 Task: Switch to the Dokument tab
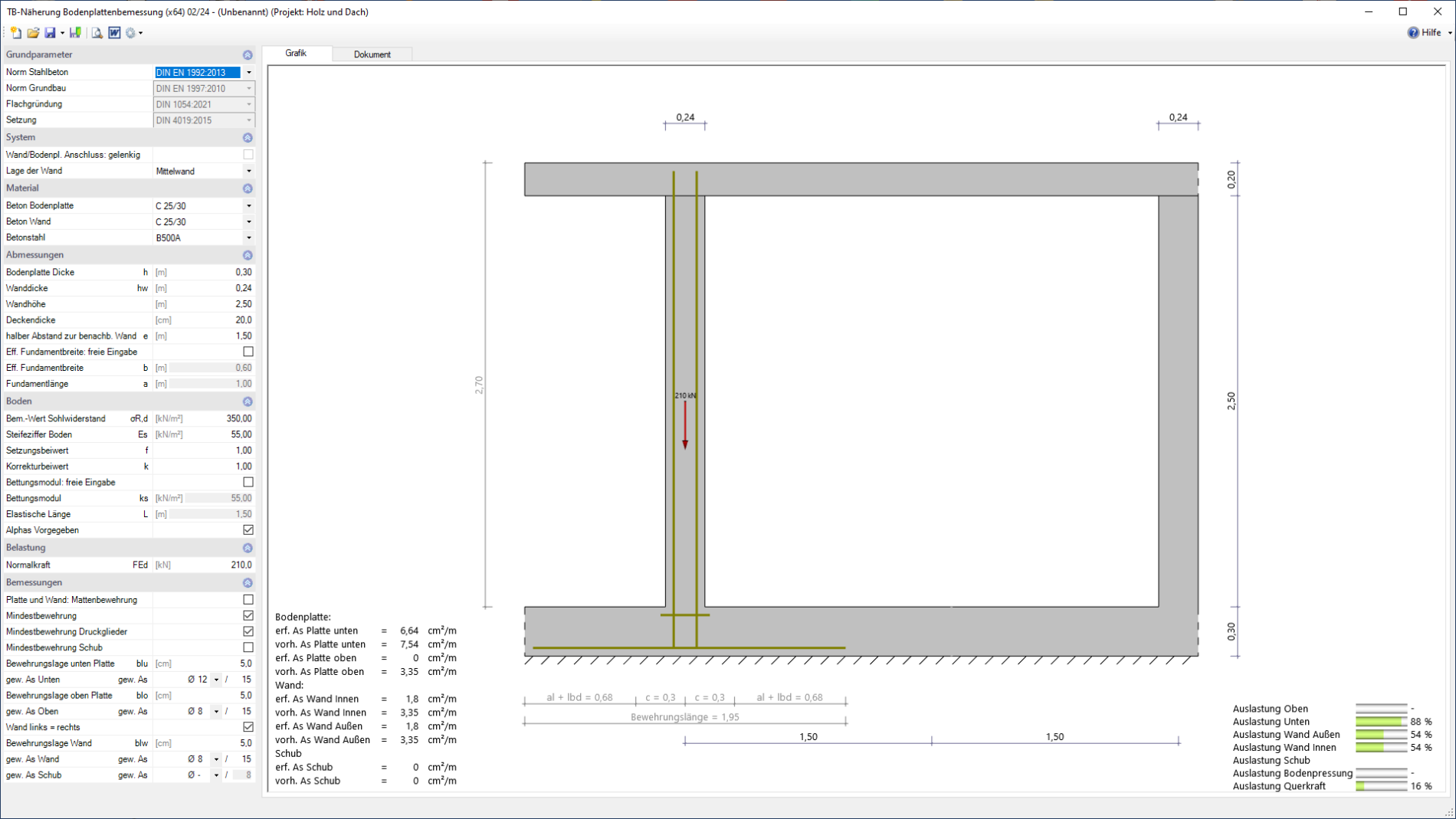[x=372, y=54]
